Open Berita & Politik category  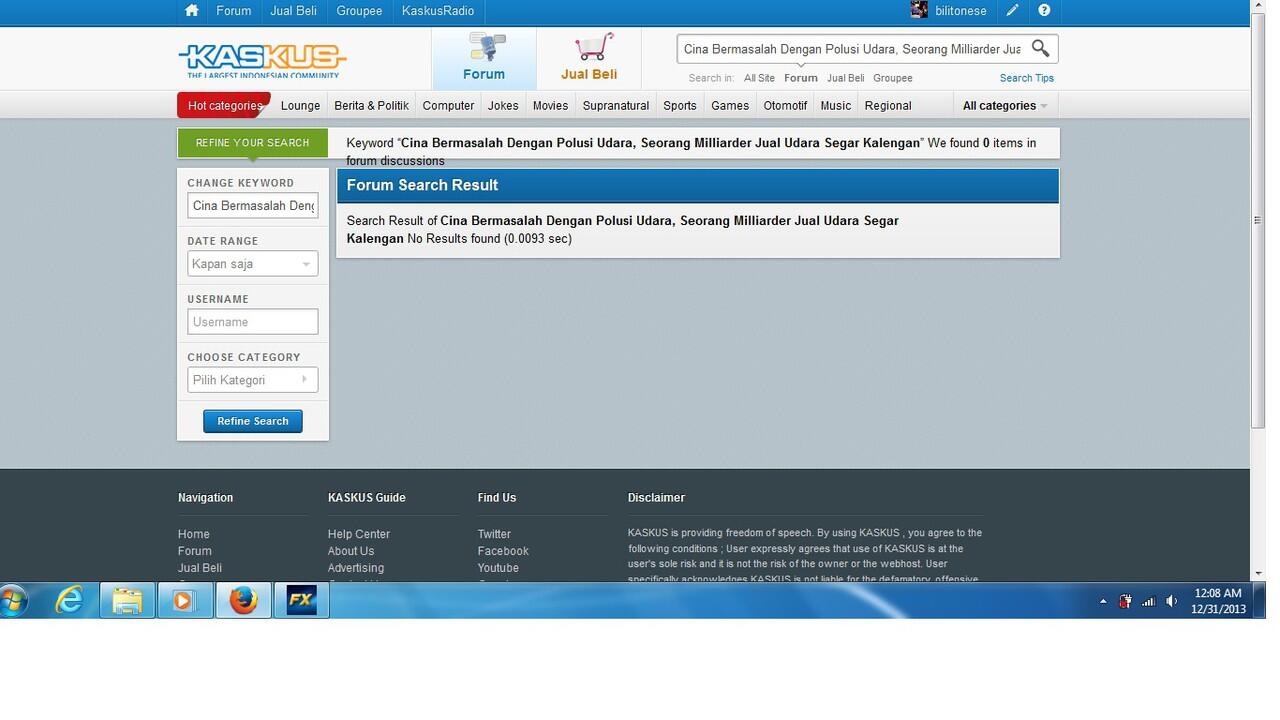pyautogui.click(x=371, y=106)
